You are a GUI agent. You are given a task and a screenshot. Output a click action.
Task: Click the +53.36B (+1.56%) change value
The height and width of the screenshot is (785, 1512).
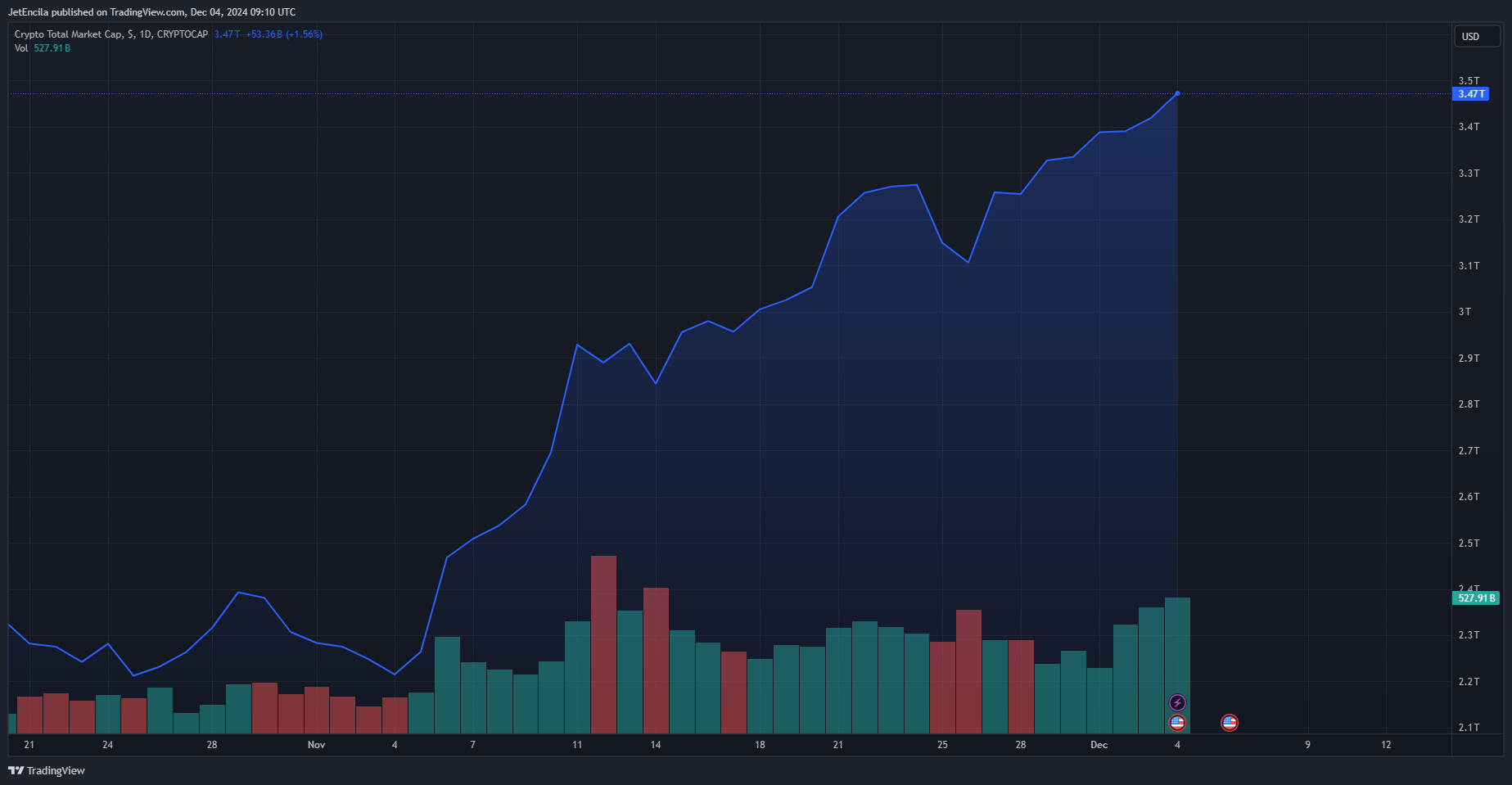(x=284, y=34)
